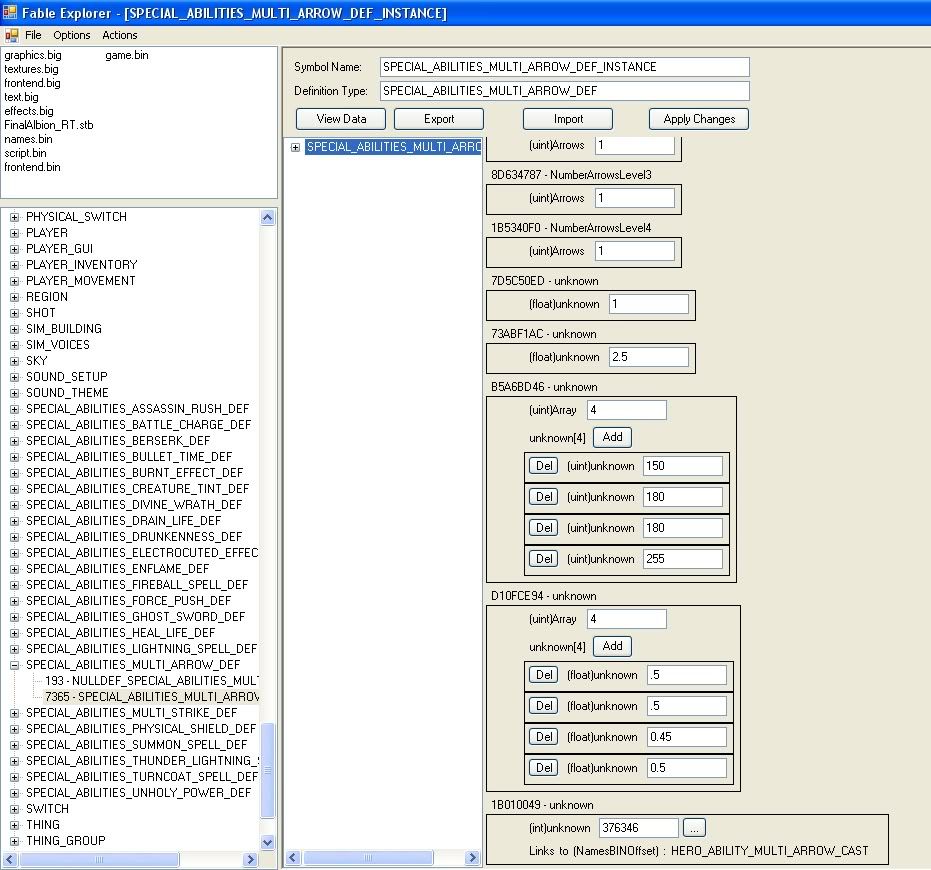Viewport: 931px width, 870px height.
Task: Click the ellipsis browse button next to 376346
Action: [x=694, y=827]
